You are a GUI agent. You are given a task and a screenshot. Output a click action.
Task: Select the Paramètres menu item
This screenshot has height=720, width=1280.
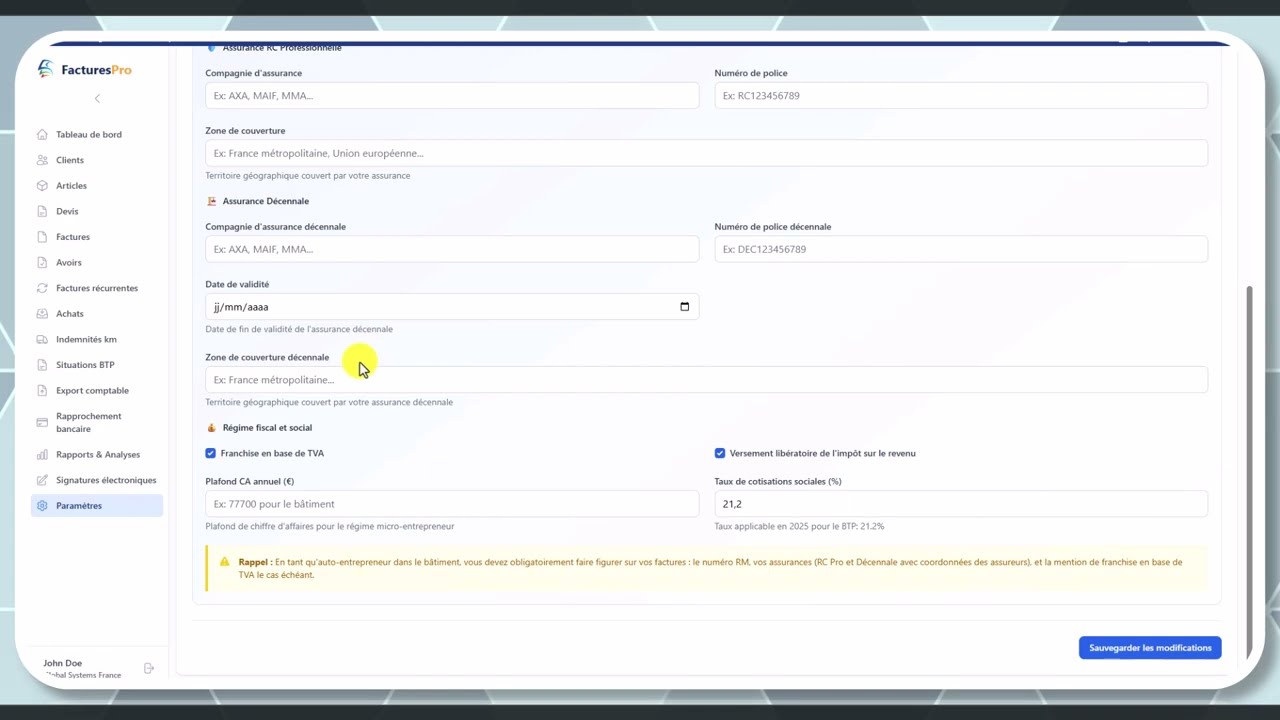pos(96,506)
